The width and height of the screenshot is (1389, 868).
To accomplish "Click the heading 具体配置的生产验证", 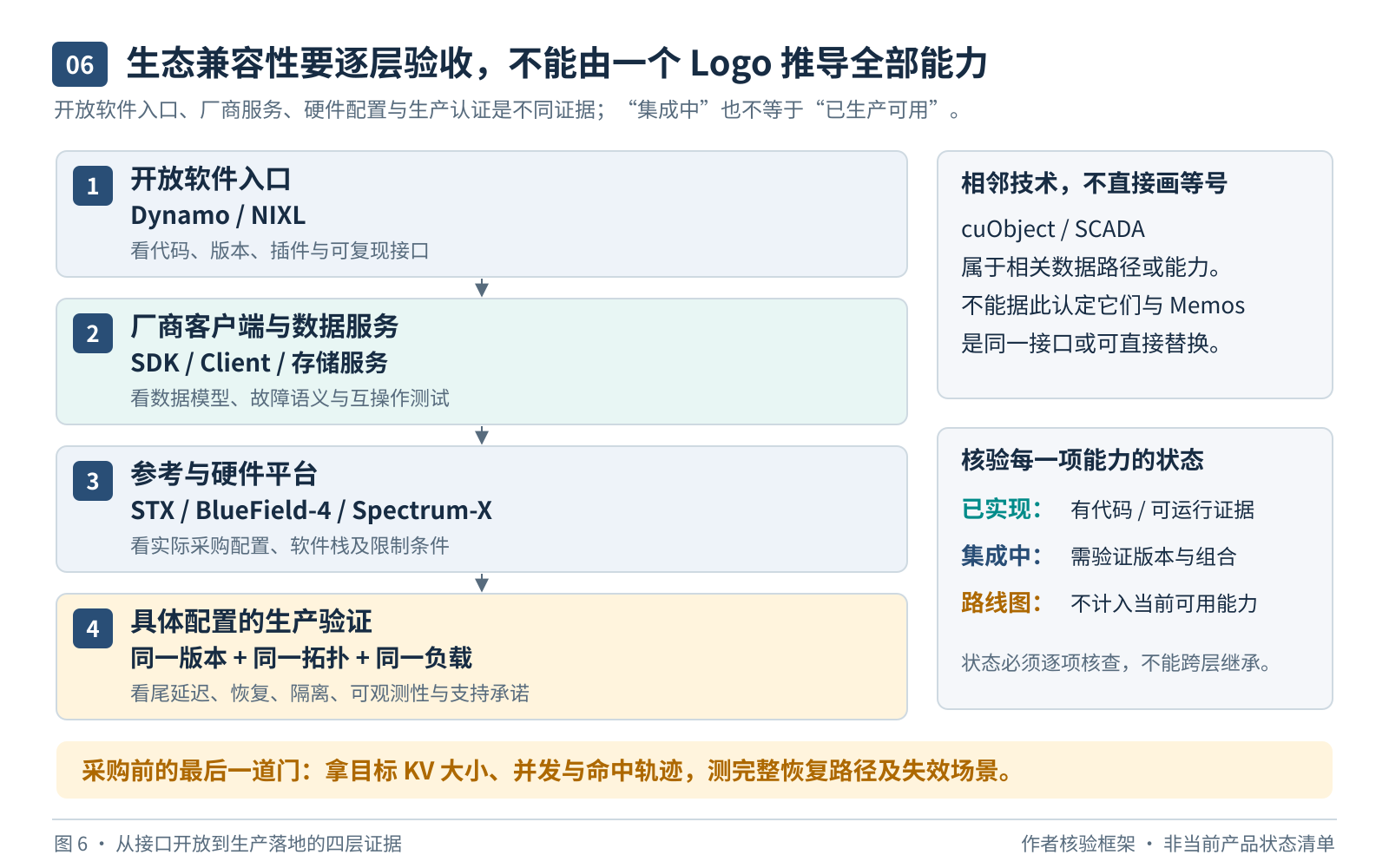I will coord(251,622).
